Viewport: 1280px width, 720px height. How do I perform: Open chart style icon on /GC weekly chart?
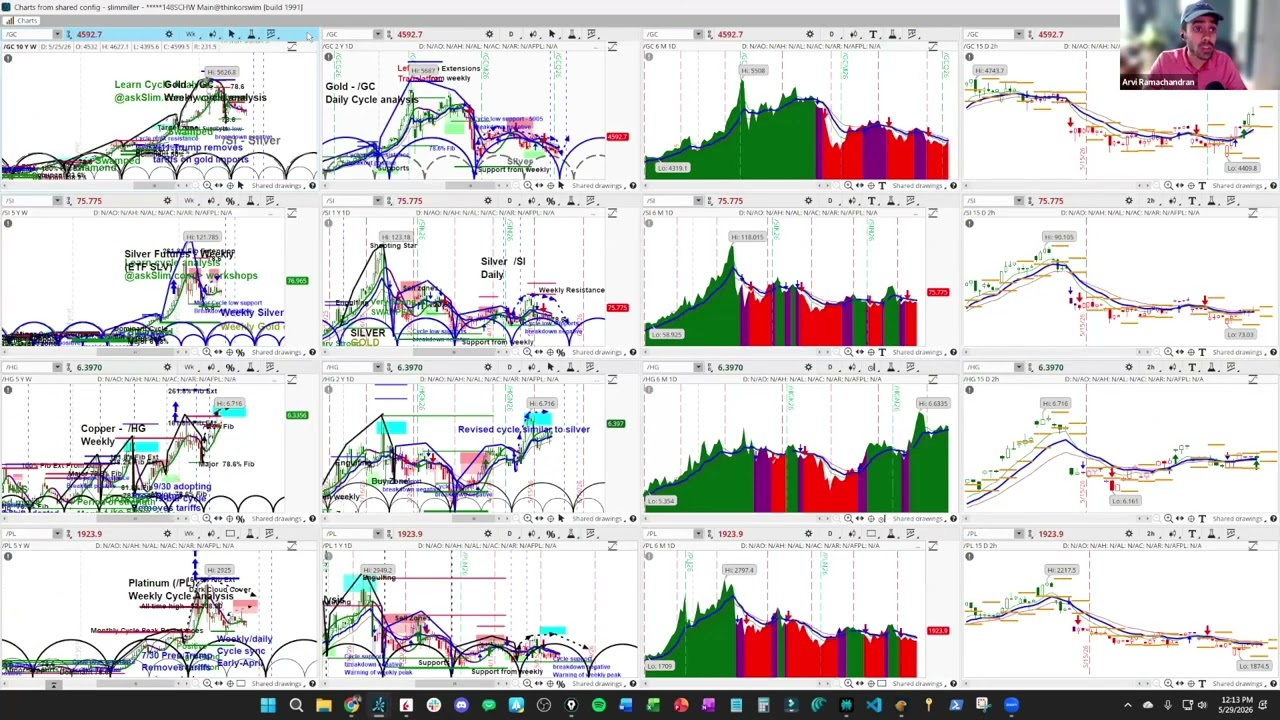(212, 34)
